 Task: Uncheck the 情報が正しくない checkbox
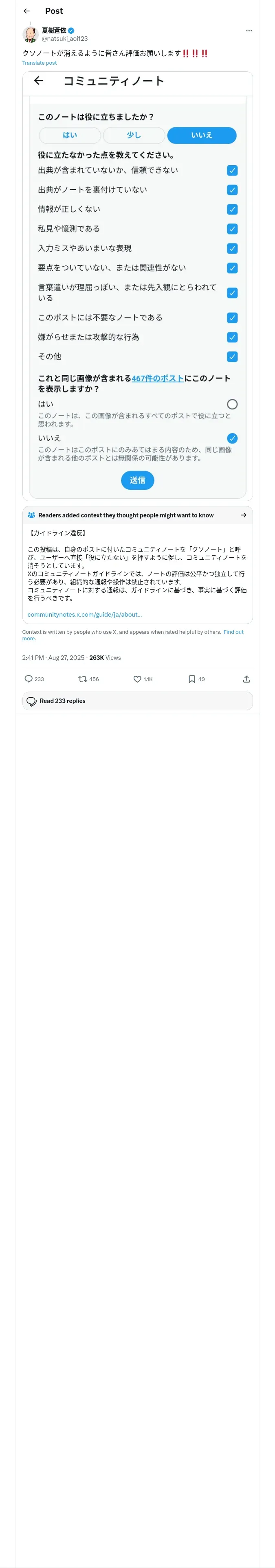(232, 209)
